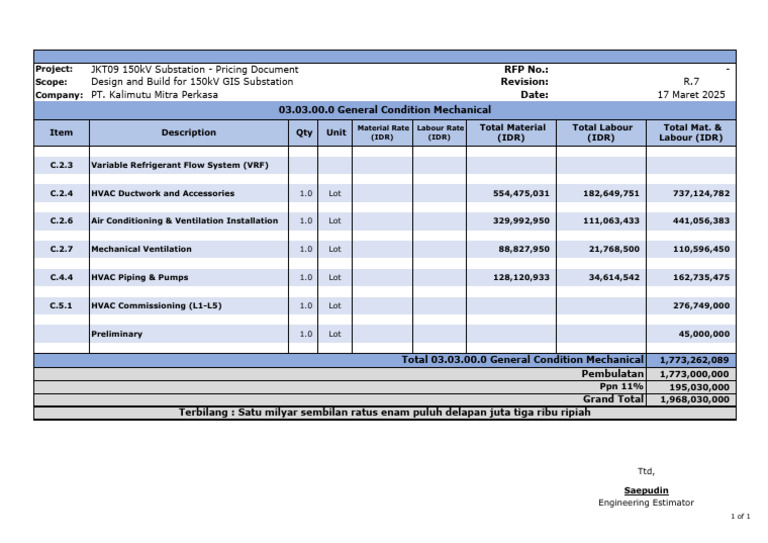Image resolution: width=768 pixels, height=543 pixels.
Task: Click the 'Total Material (IDR)' column header
Action: 512,132
